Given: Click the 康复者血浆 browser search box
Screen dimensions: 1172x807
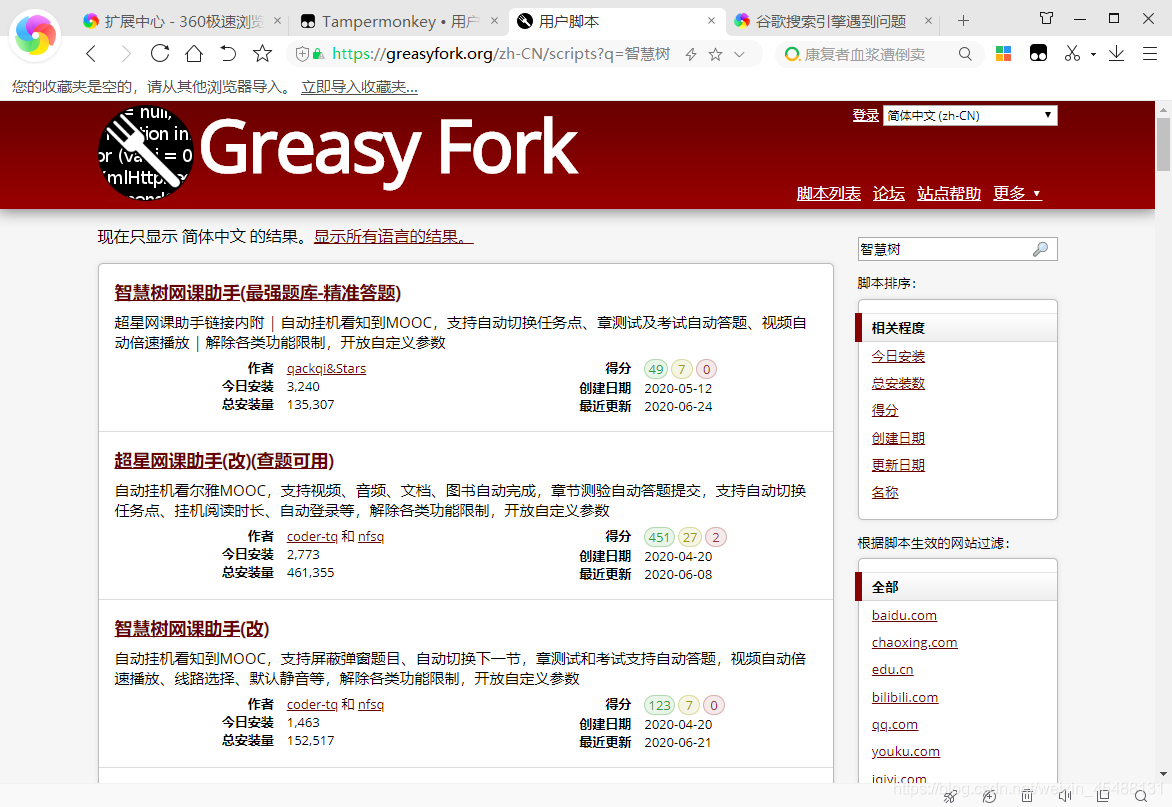Looking at the screenshot, I should (865, 54).
